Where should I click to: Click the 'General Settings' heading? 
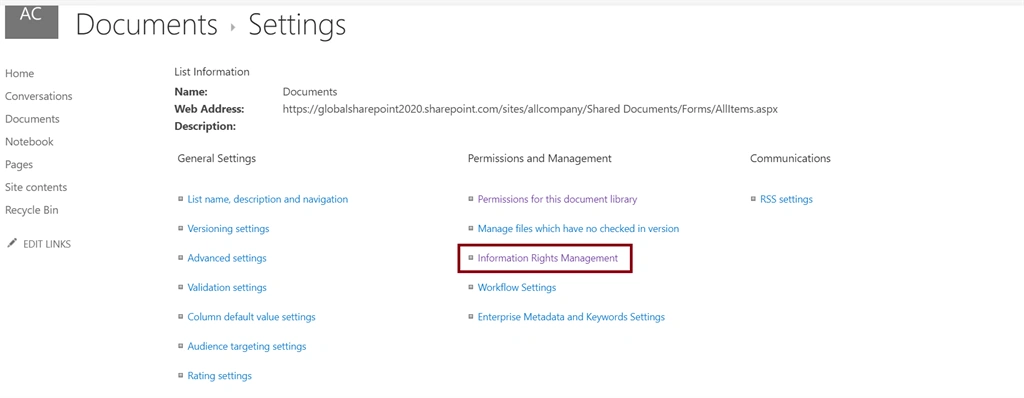[217, 158]
